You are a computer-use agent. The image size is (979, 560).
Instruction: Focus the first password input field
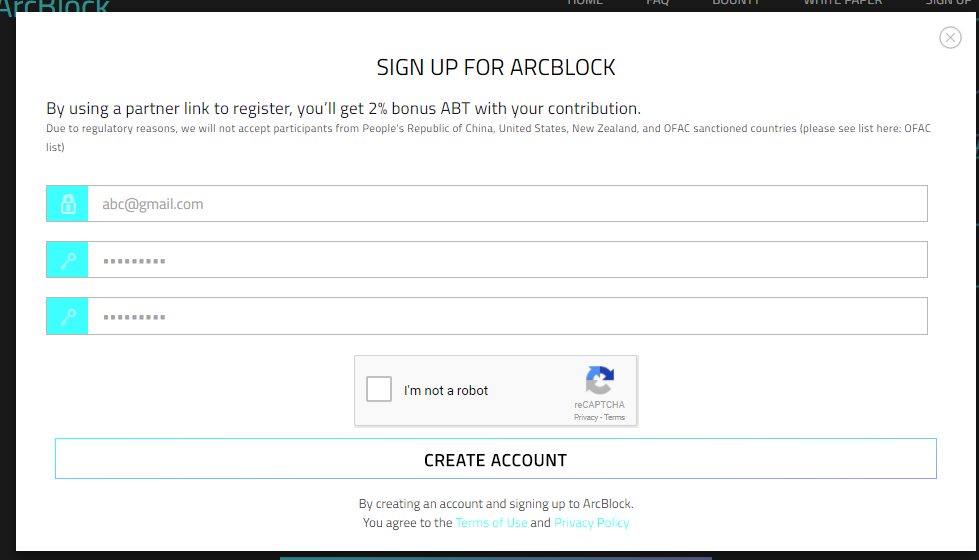pyautogui.click(x=507, y=260)
